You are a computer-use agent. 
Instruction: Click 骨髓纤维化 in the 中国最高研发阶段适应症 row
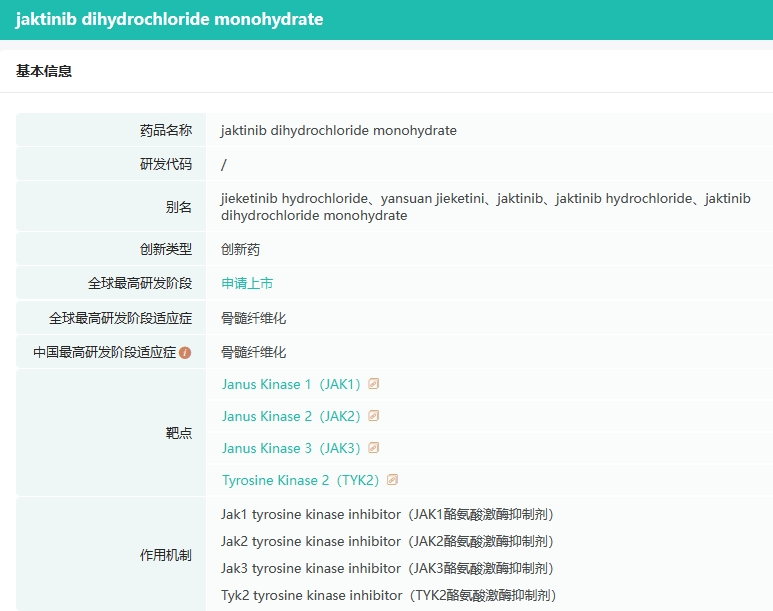tap(253, 352)
